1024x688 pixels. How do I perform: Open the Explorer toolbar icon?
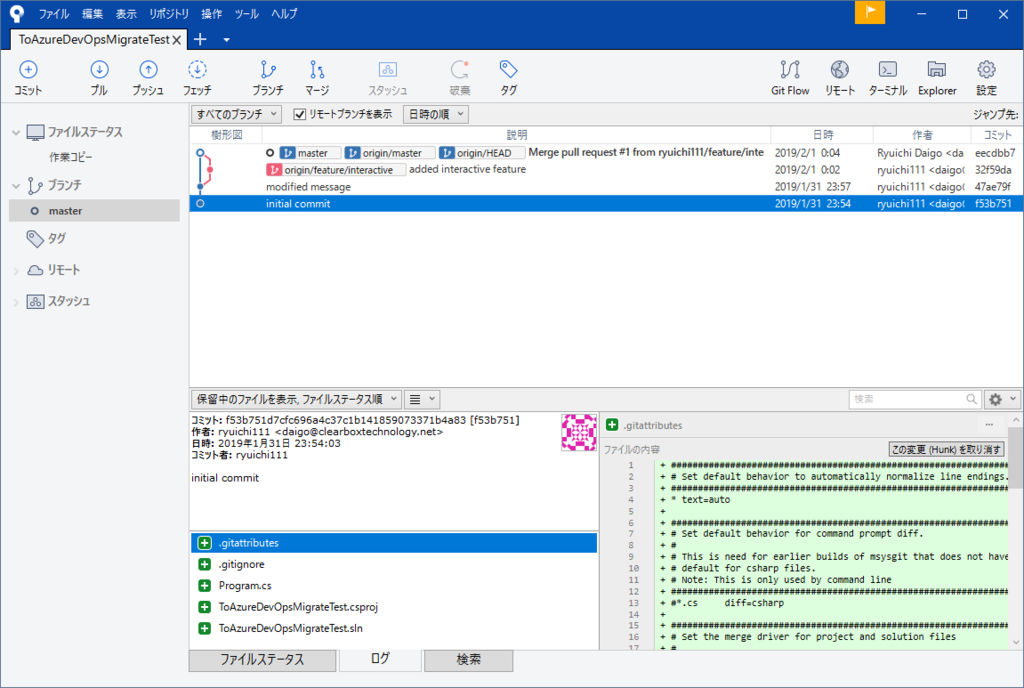(x=937, y=78)
